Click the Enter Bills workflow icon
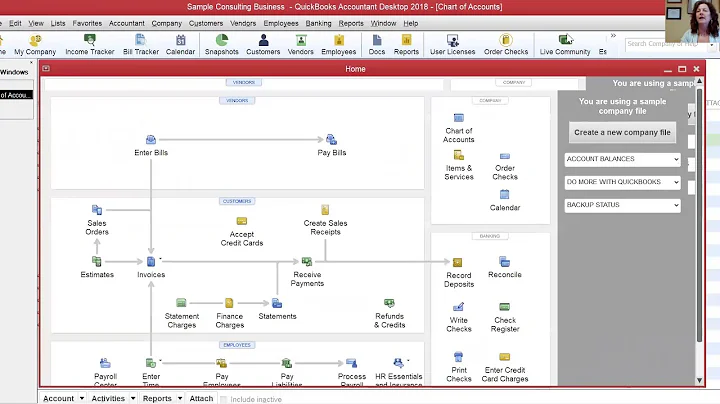 pyautogui.click(x=151, y=145)
